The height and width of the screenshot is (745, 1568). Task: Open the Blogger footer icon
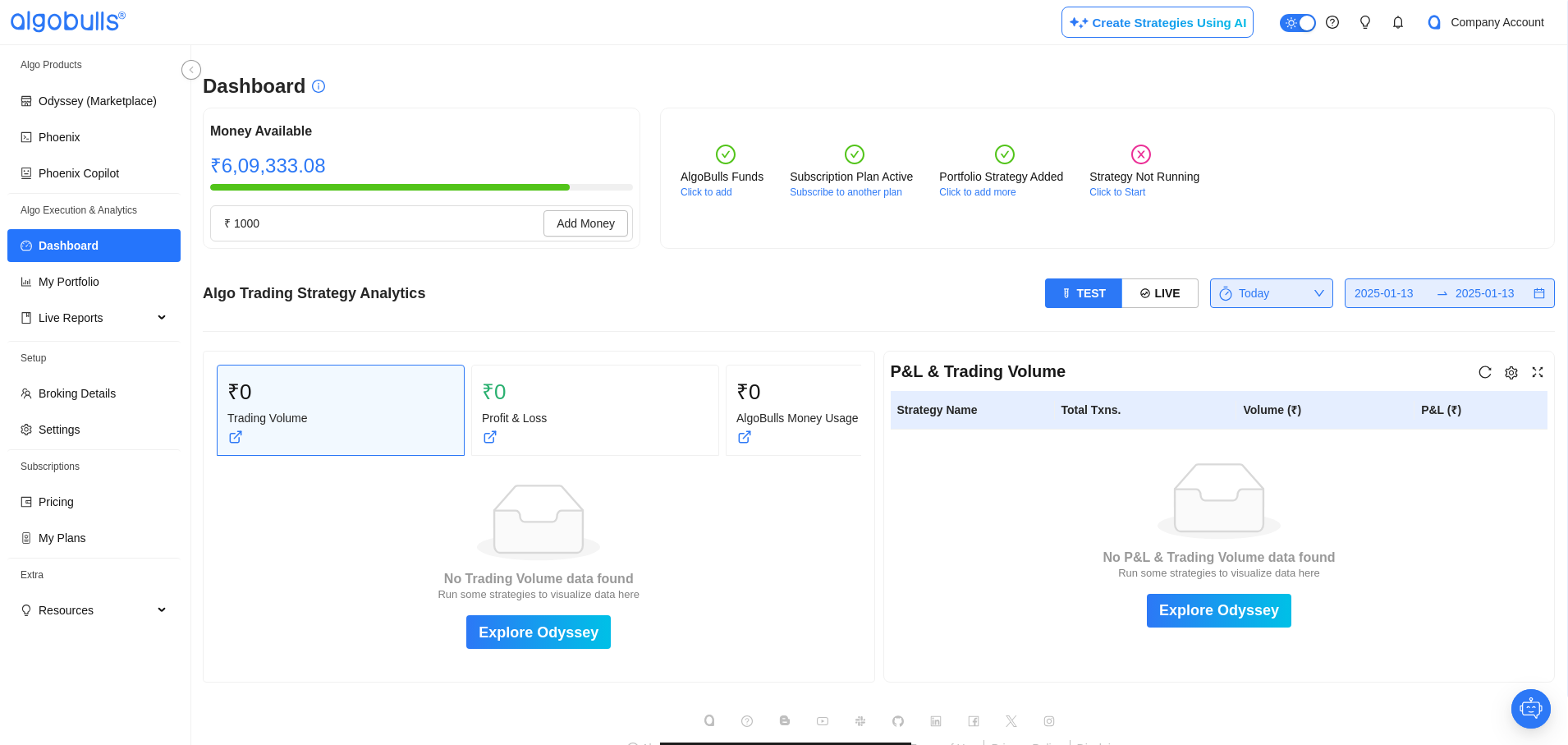[785, 721]
